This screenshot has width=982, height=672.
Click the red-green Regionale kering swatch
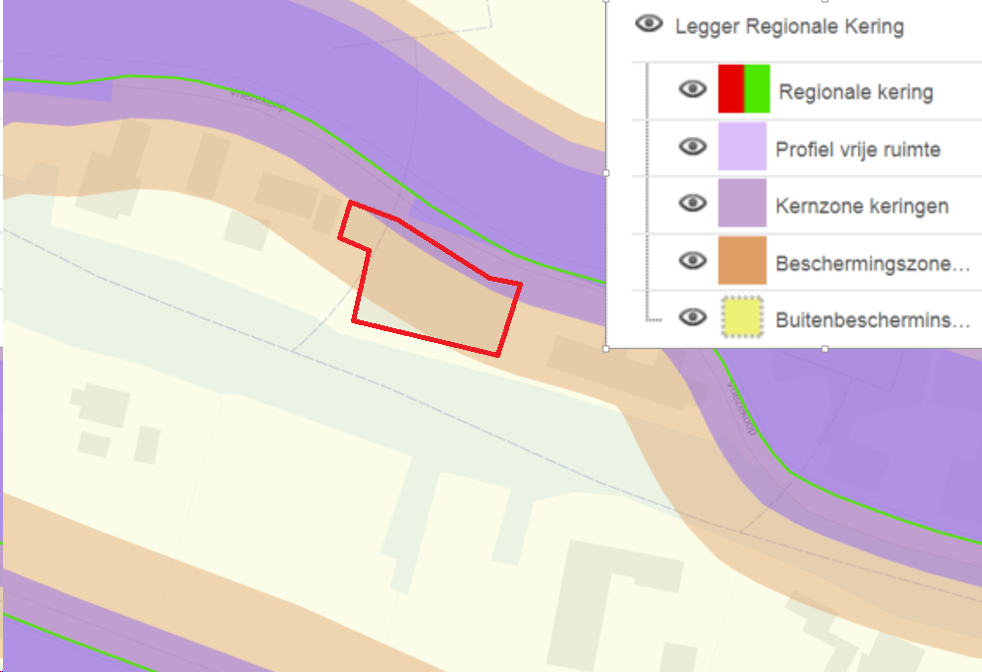[742, 89]
